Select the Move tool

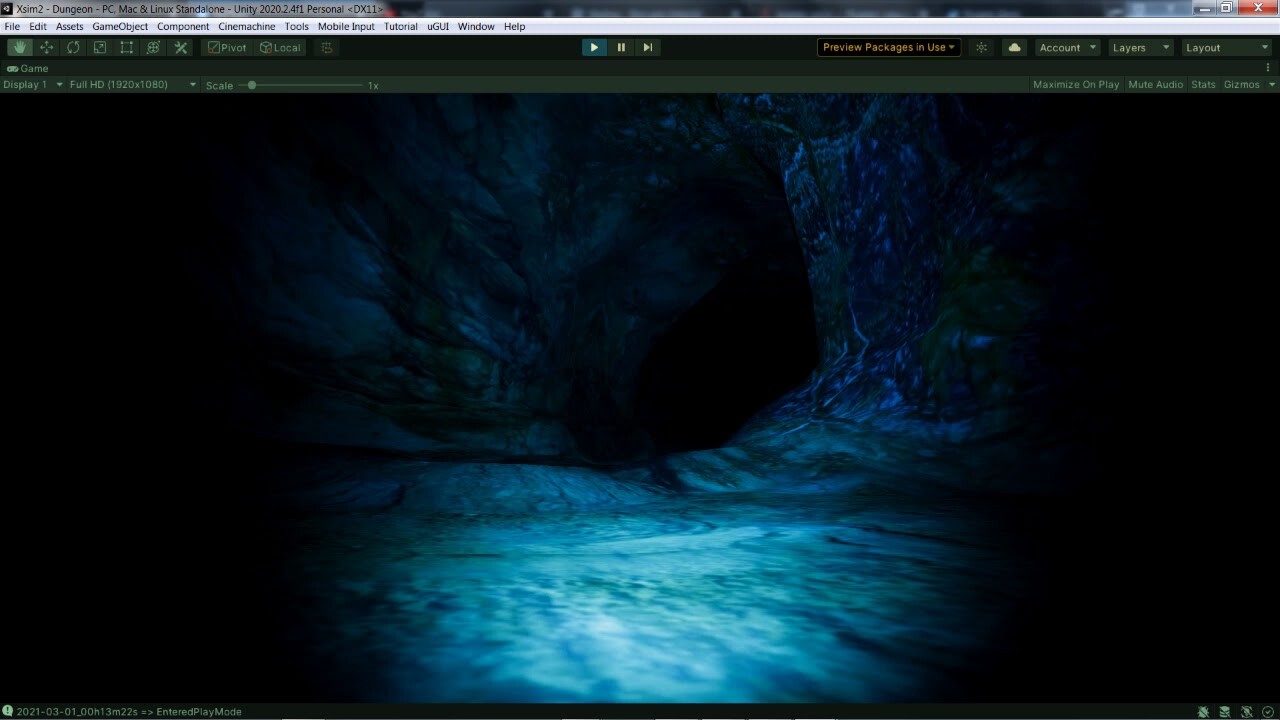46,47
